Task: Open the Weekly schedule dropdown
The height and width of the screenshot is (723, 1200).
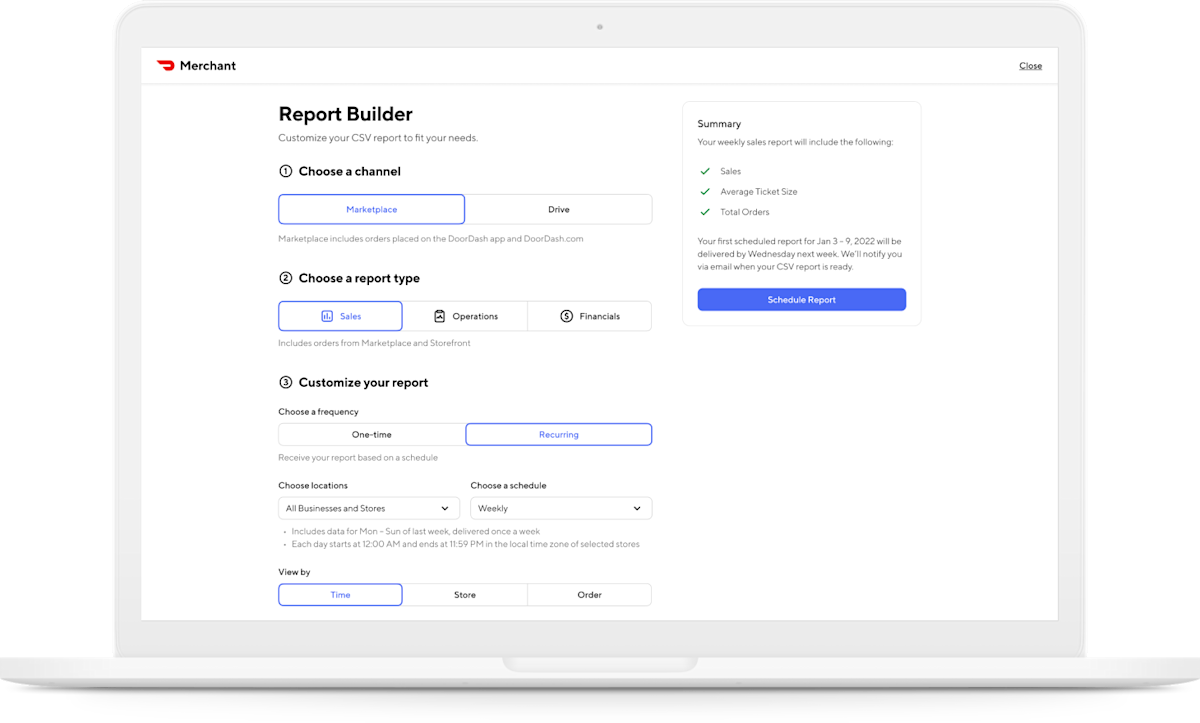Action: coord(561,508)
